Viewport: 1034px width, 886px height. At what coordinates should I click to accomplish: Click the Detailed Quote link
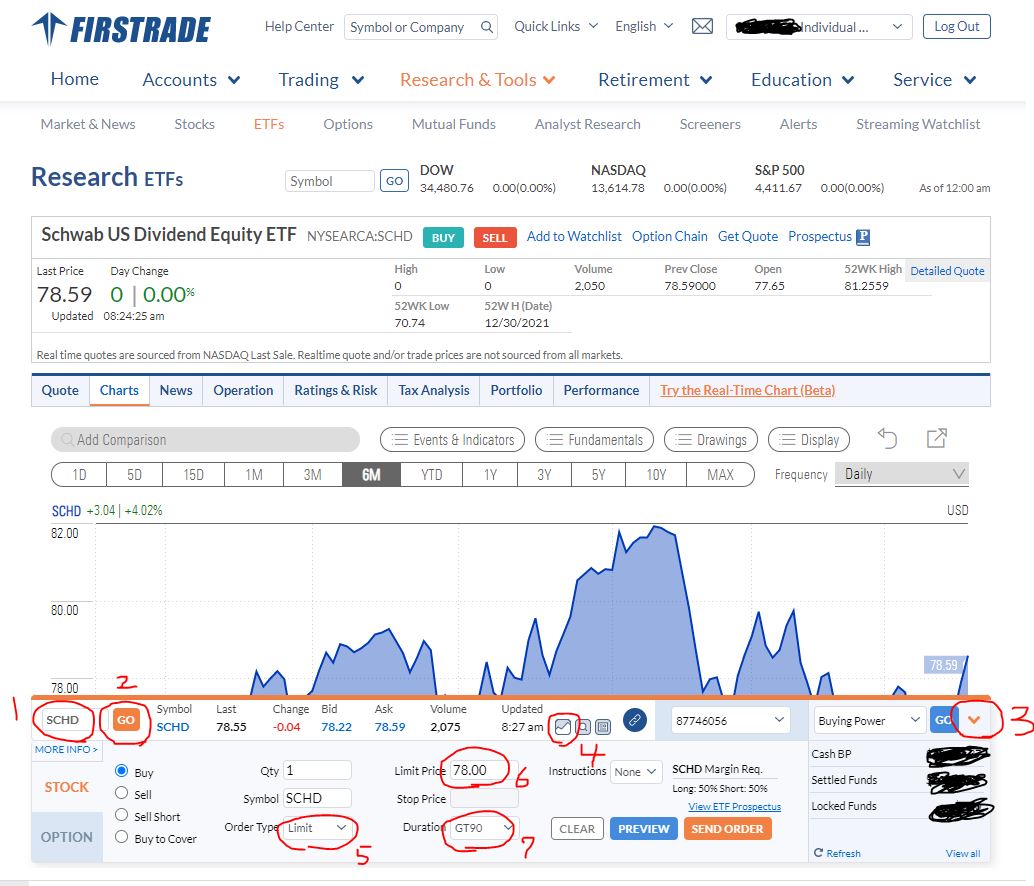point(947,271)
